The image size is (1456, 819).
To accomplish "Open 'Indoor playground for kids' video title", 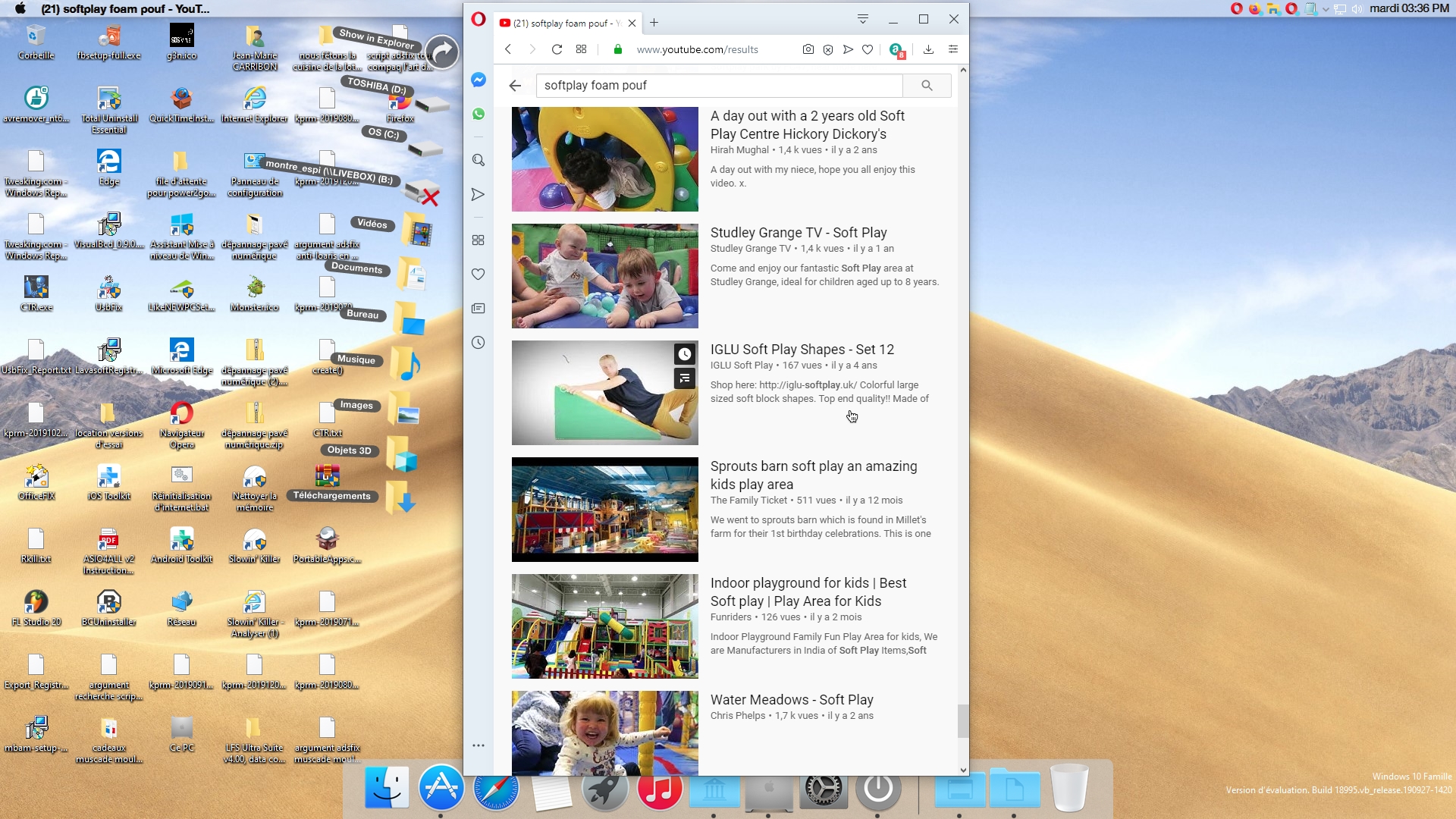I will [808, 592].
